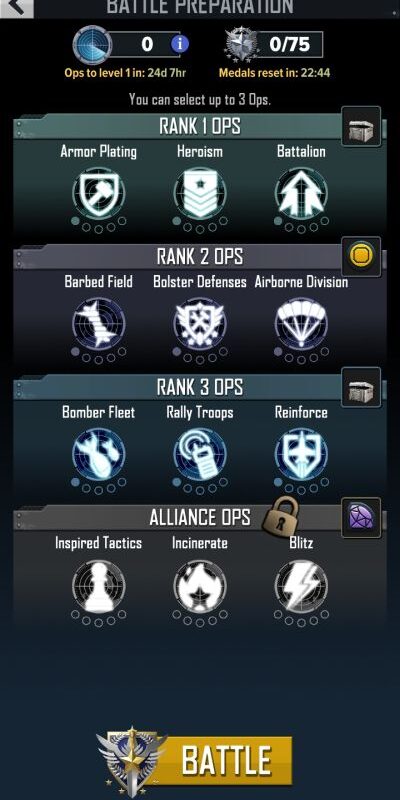400x800 pixels.
Task: Select the Barbed Field op icon
Action: coord(99,323)
